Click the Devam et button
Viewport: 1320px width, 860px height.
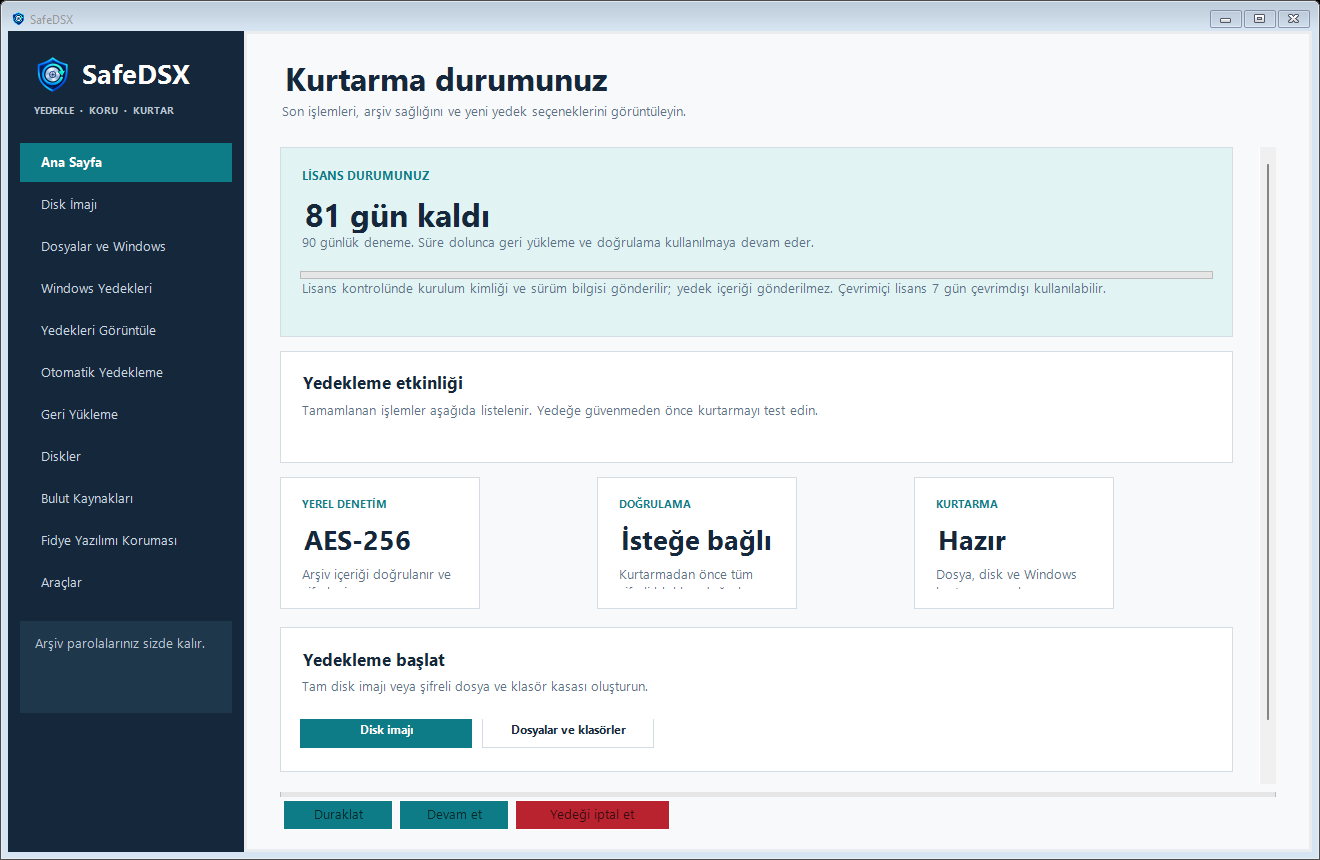[454, 815]
